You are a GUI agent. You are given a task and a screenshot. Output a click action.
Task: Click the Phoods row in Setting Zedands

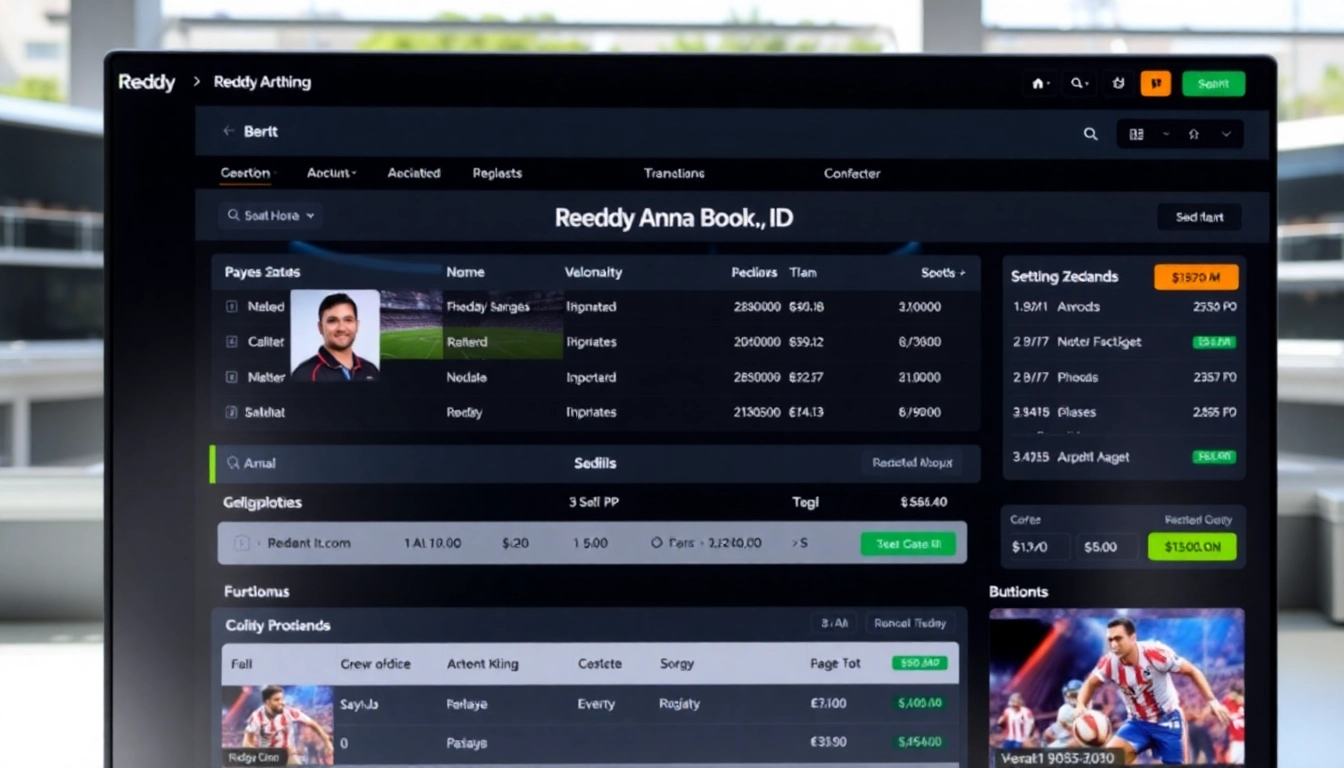[x=1124, y=377]
